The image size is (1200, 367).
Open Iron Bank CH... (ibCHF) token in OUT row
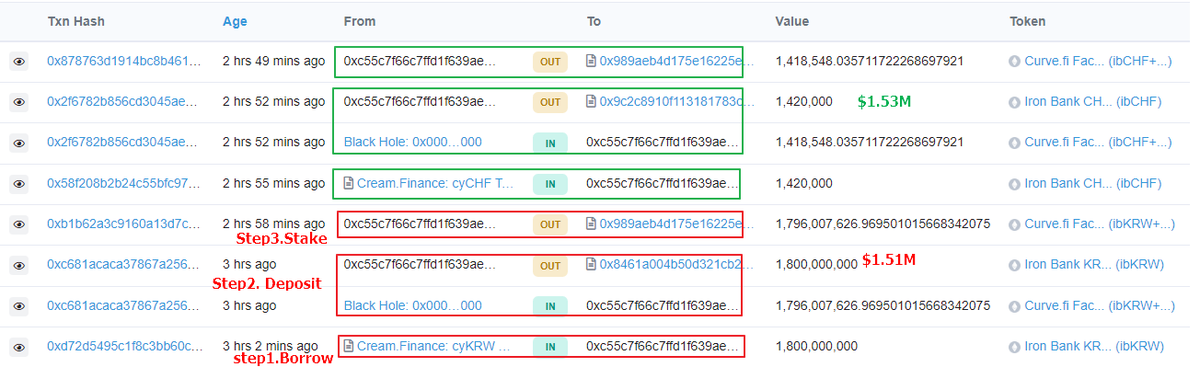pos(1093,102)
